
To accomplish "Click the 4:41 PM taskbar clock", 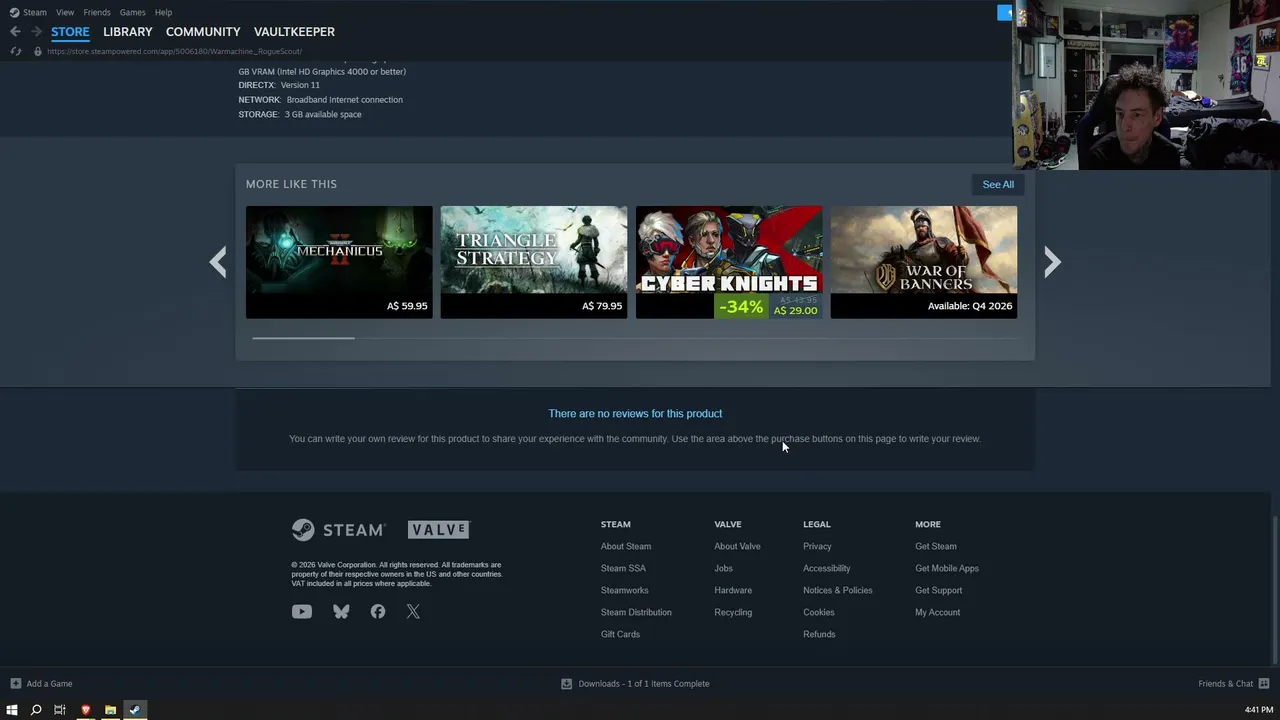I will [1259, 710].
